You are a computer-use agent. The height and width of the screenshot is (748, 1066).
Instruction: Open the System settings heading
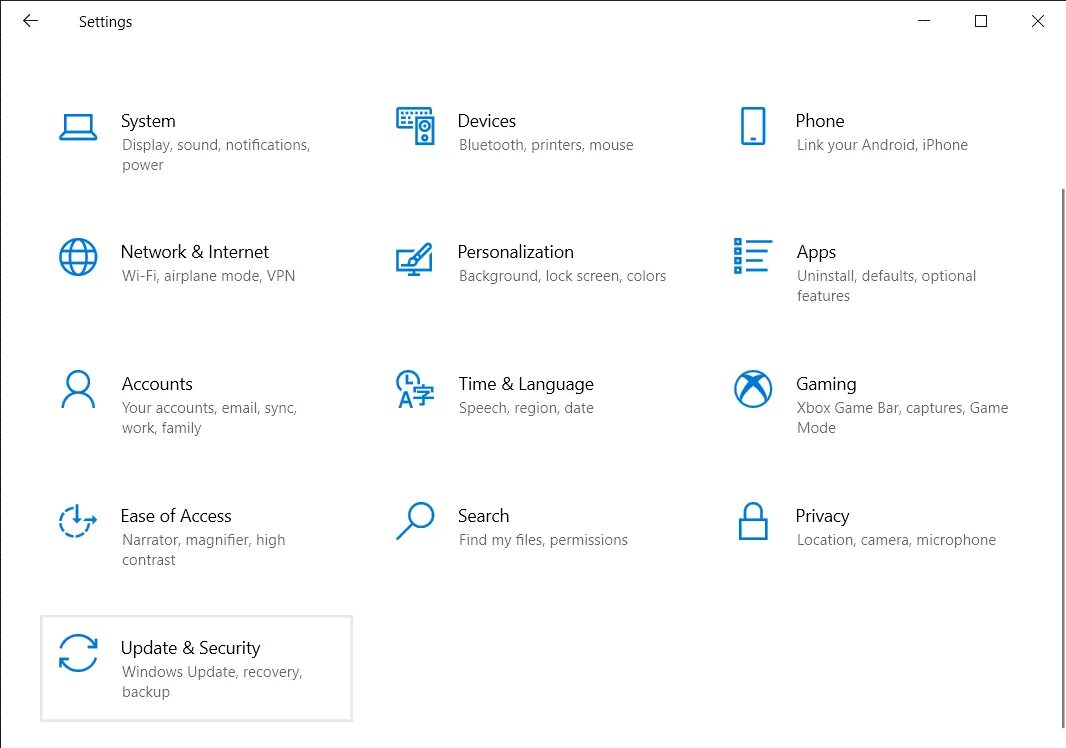148,121
